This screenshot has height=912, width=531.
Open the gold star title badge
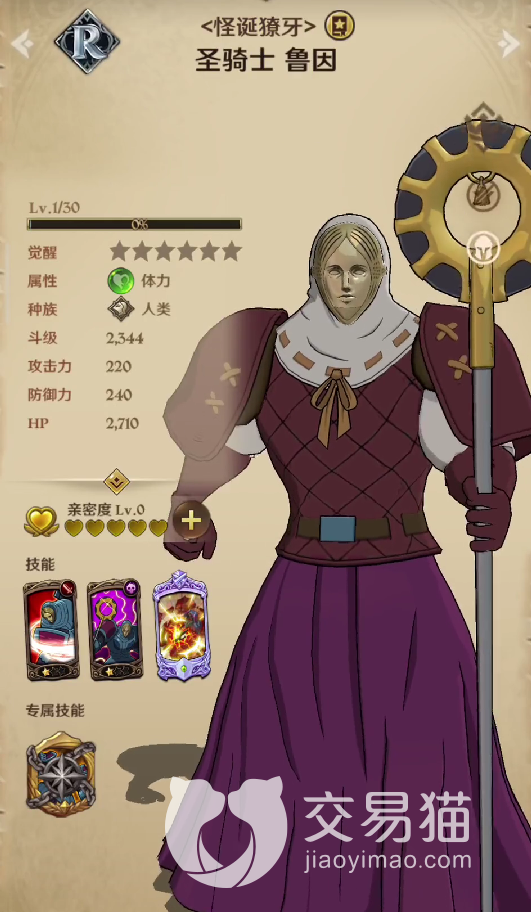click(x=340, y=26)
